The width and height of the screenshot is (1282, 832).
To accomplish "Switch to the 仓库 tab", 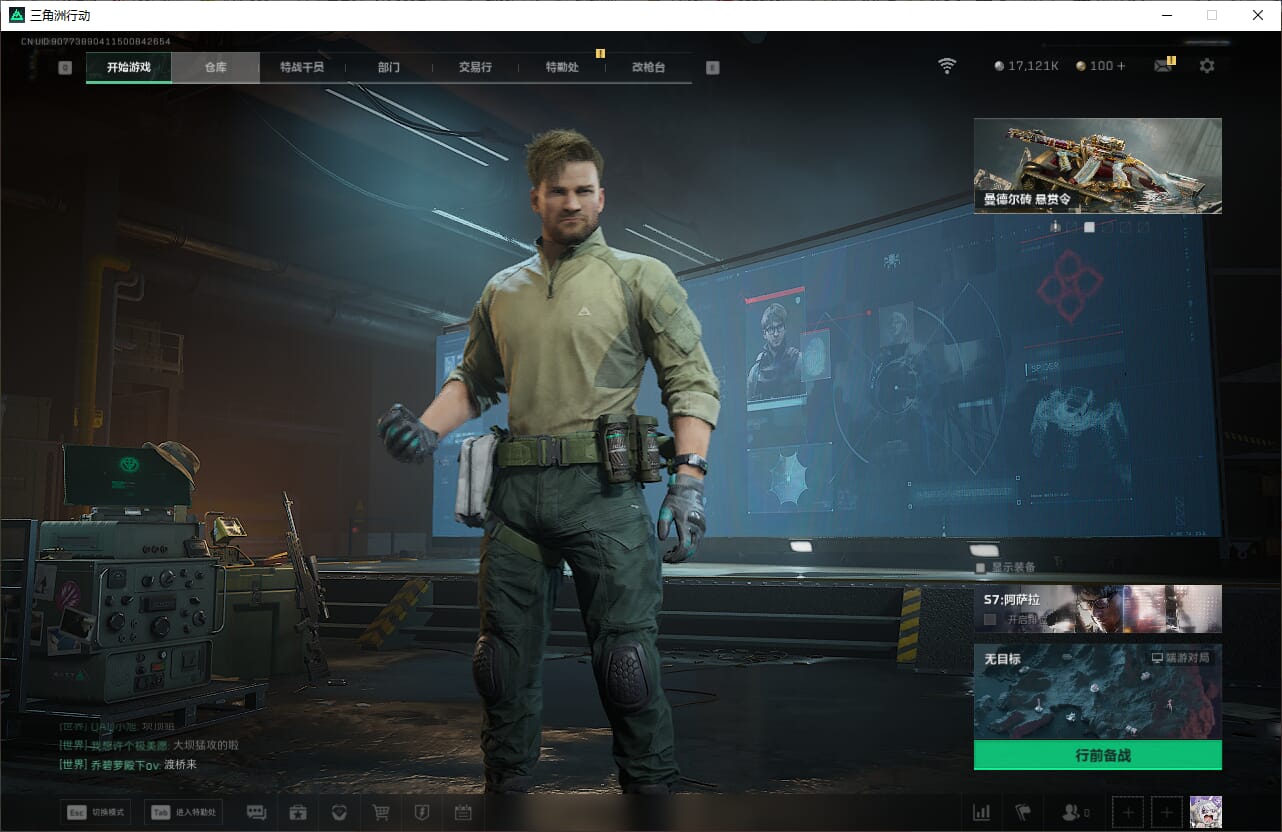I will click(x=215, y=67).
